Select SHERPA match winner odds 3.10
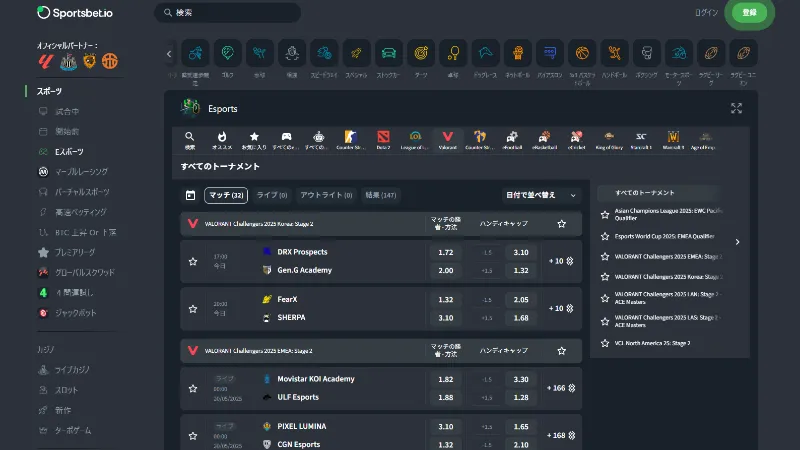 [x=445, y=317]
